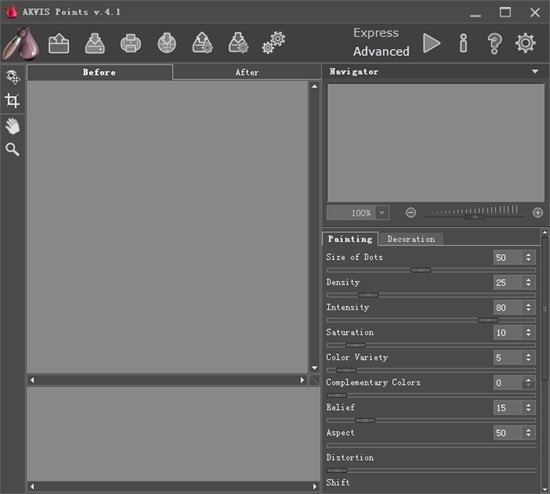550x494 pixels.
Task: Select the Zoom magnifier tool
Action: point(12,149)
